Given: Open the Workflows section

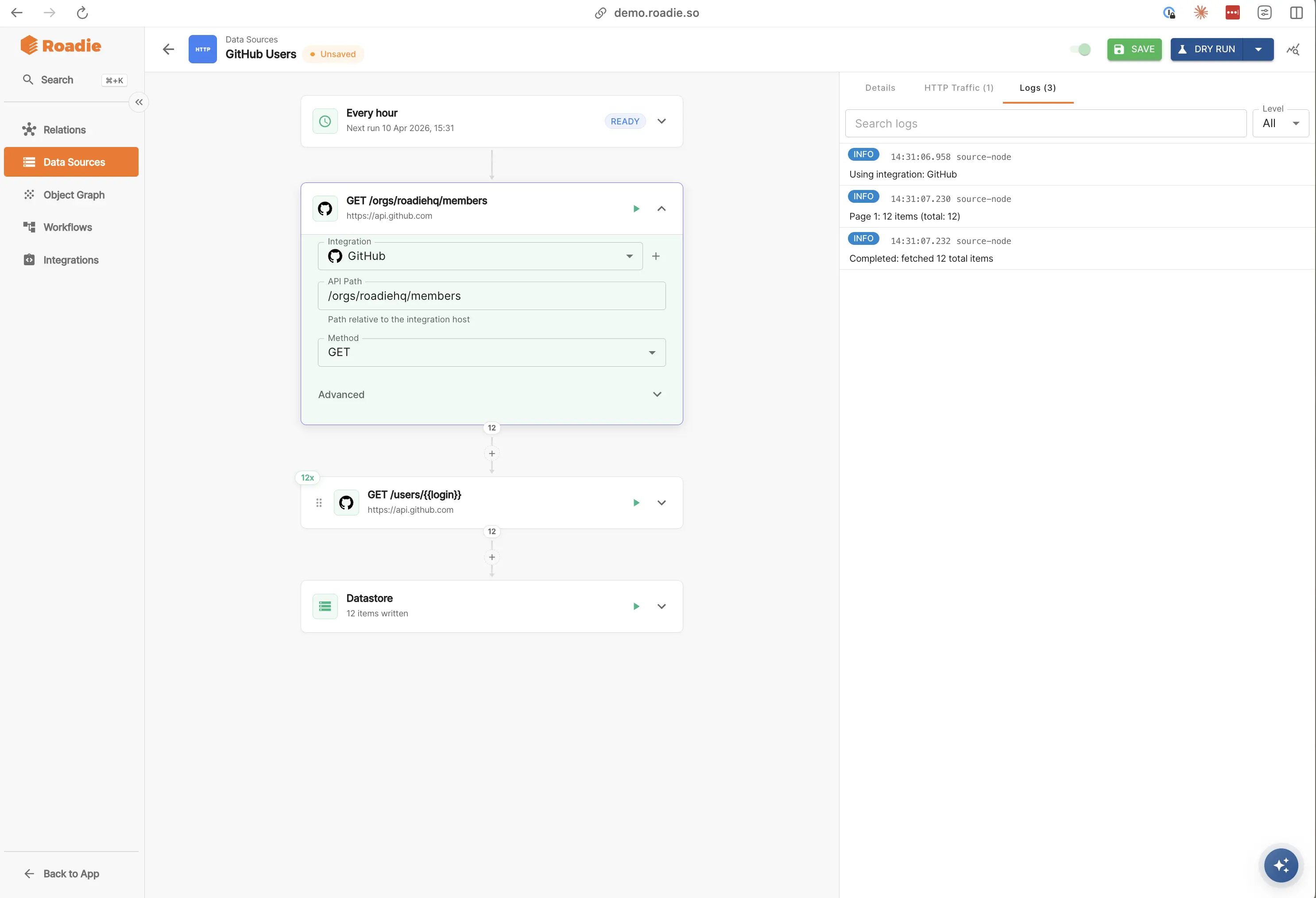Looking at the screenshot, I should coord(67,227).
